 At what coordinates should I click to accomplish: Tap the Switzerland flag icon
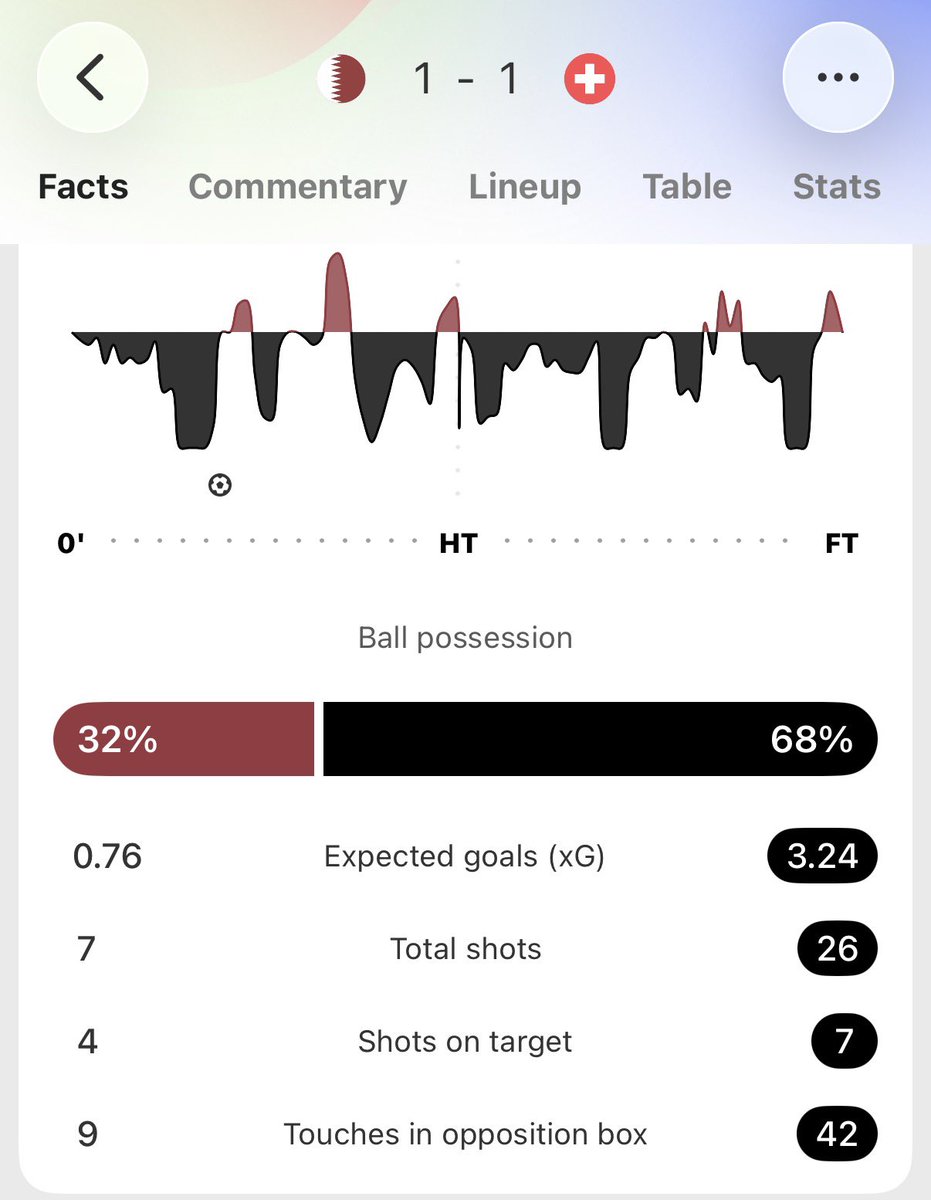point(589,79)
